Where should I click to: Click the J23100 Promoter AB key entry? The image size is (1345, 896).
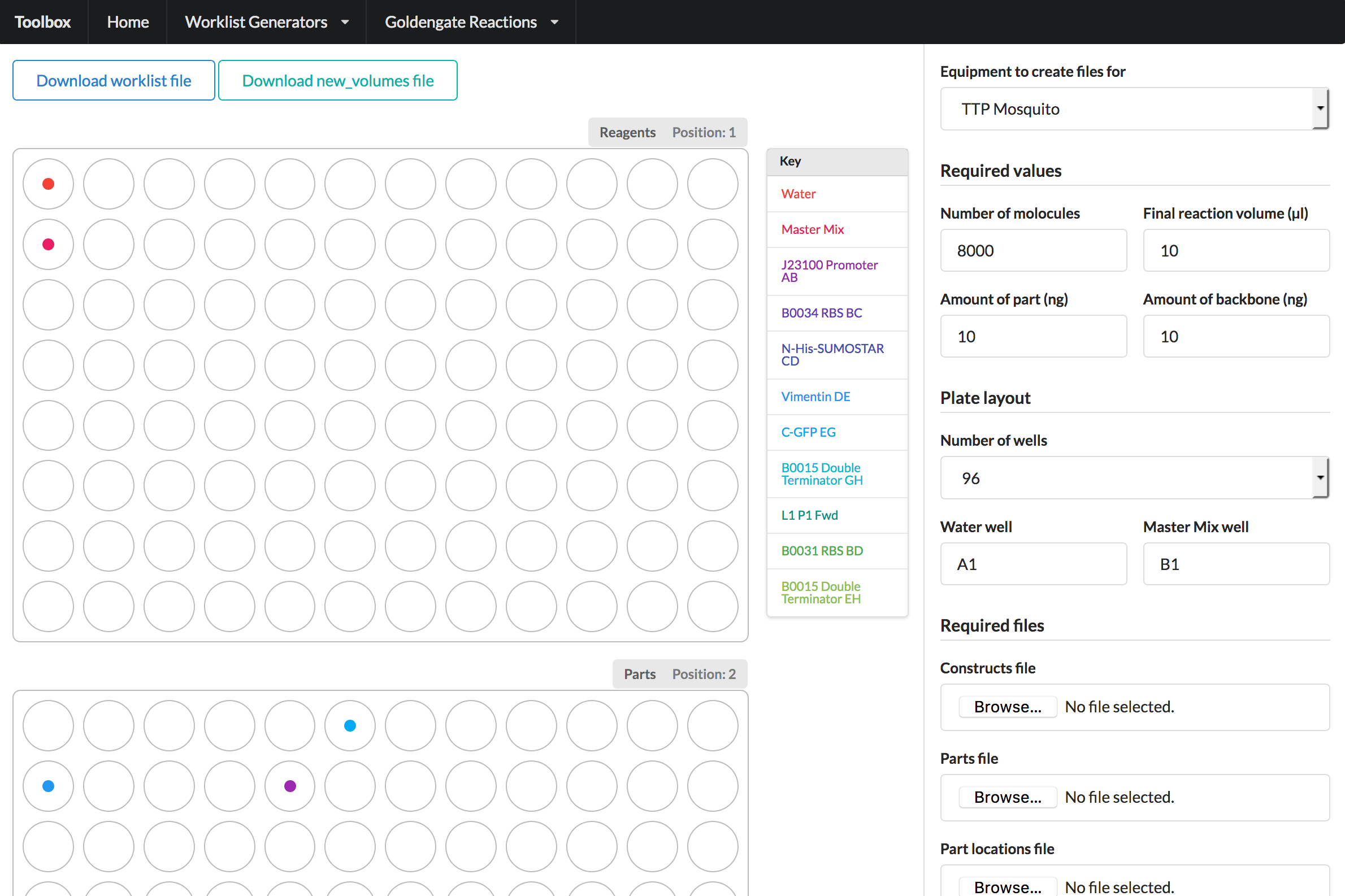(x=828, y=271)
